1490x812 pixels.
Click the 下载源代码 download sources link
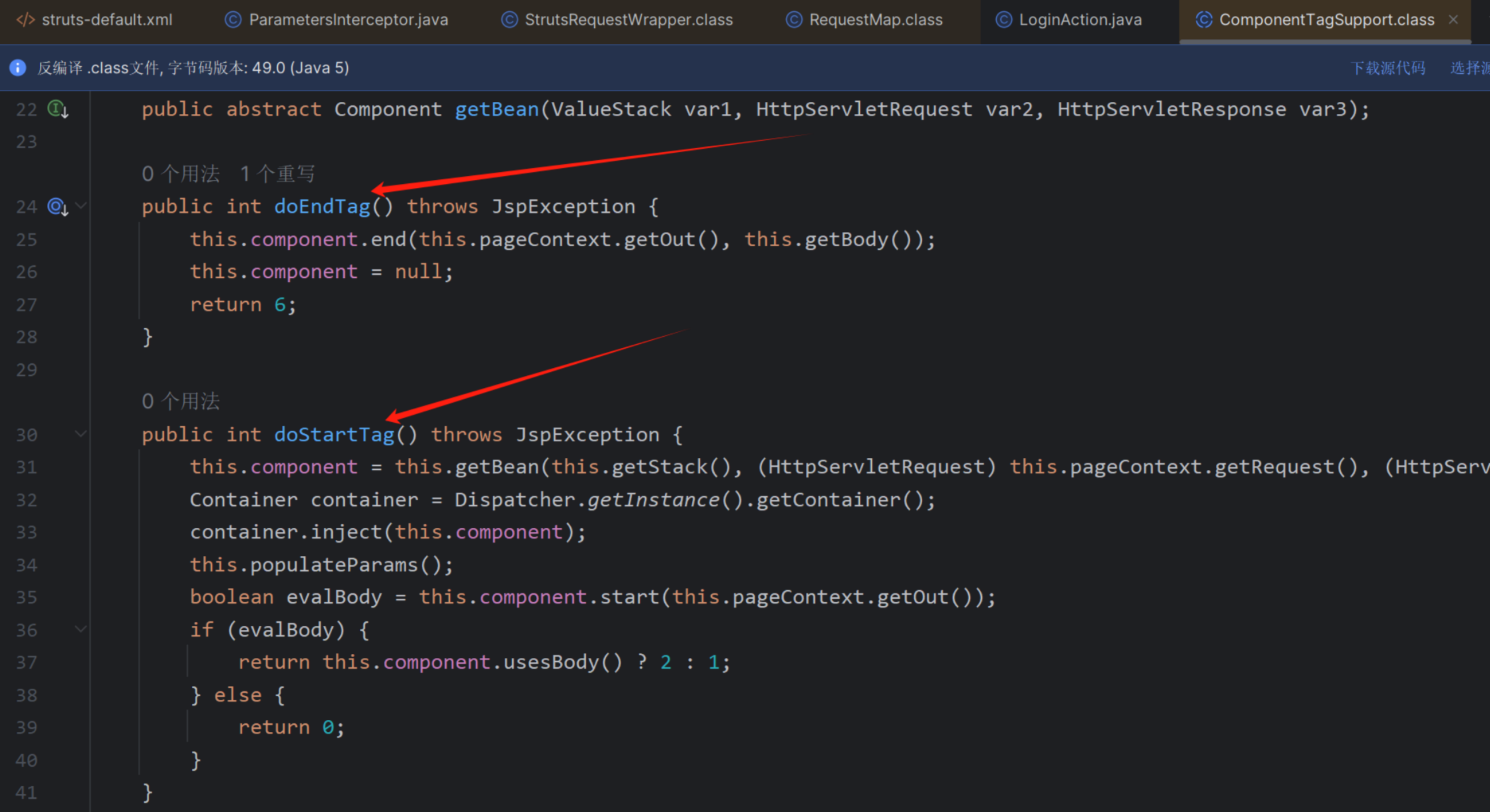click(1388, 68)
